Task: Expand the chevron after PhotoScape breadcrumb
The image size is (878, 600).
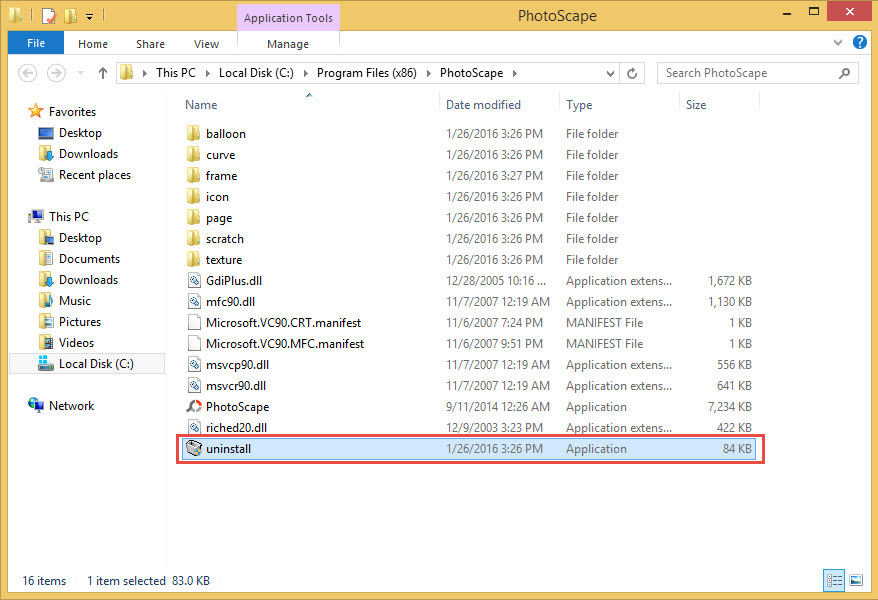Action: [x=515, y=73]
